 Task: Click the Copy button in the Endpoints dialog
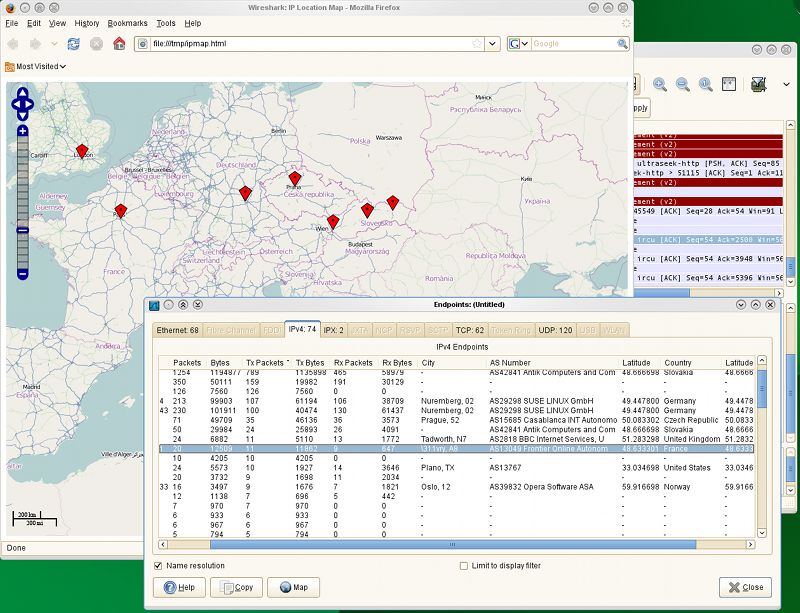pyautogui.click(x=236, y=587)
